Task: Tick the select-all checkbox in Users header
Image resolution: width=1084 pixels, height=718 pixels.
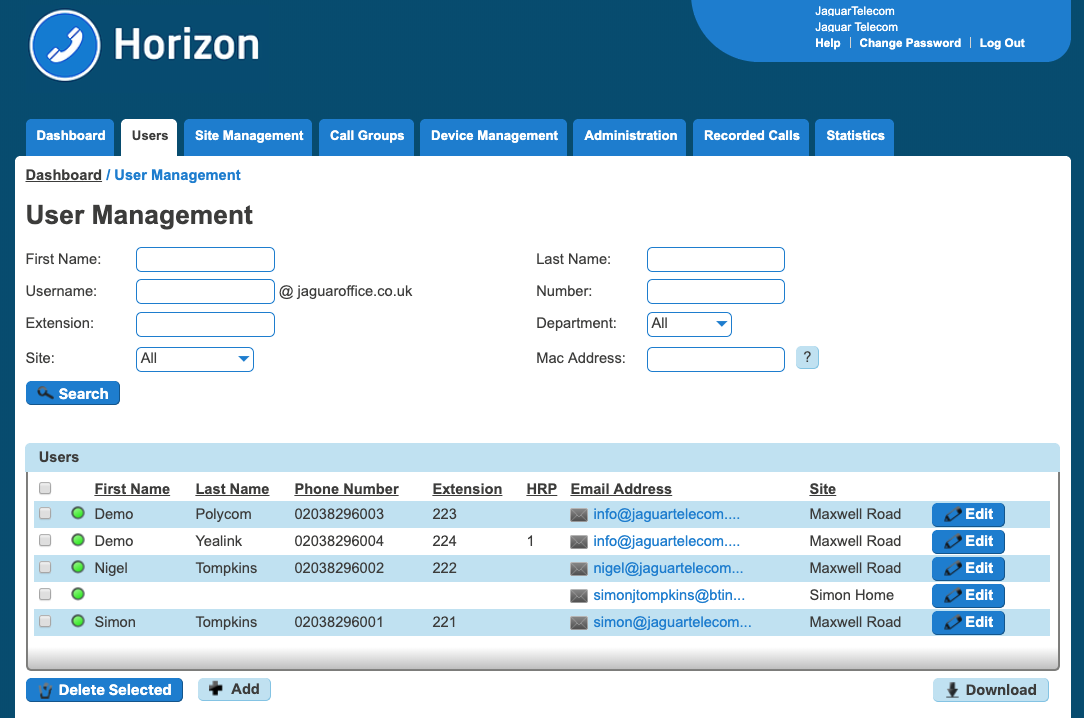Action: (x=45, y=489)
